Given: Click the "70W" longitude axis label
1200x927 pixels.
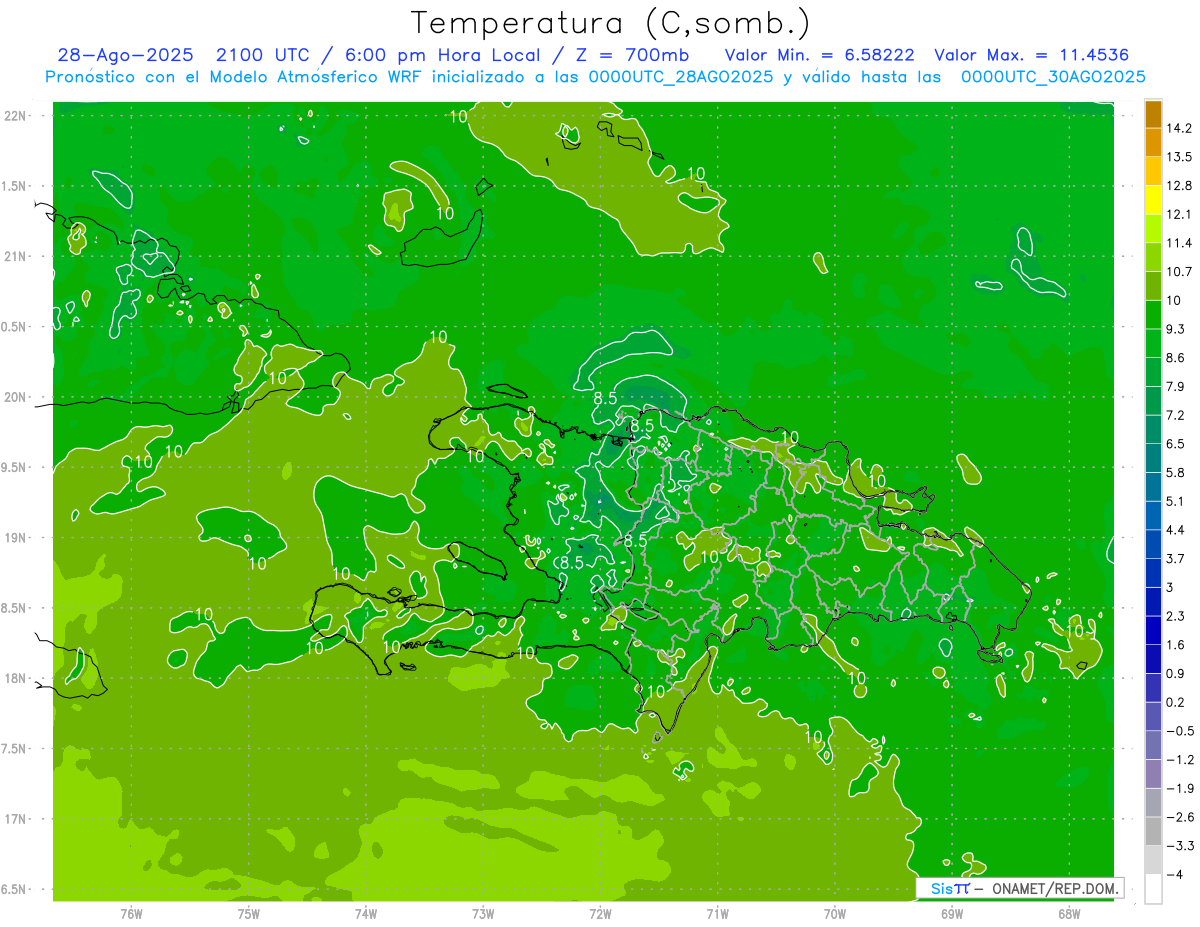Looking at the screenshot, I should pyautogui.click(x=835, y=913).
